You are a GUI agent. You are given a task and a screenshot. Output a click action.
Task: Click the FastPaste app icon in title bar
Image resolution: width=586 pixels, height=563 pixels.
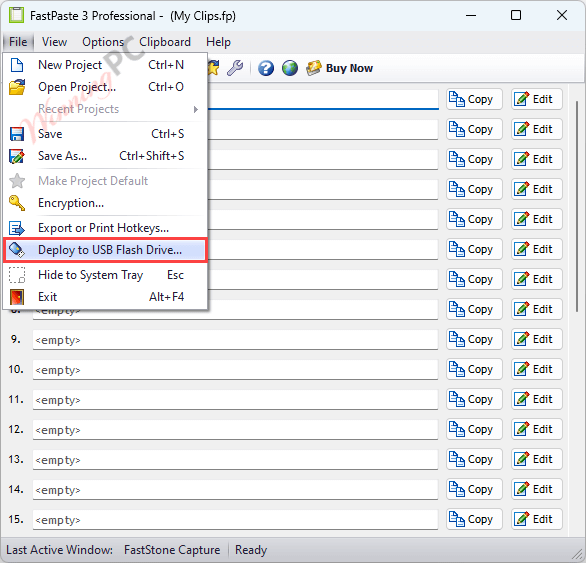click(x=16, y=15)
